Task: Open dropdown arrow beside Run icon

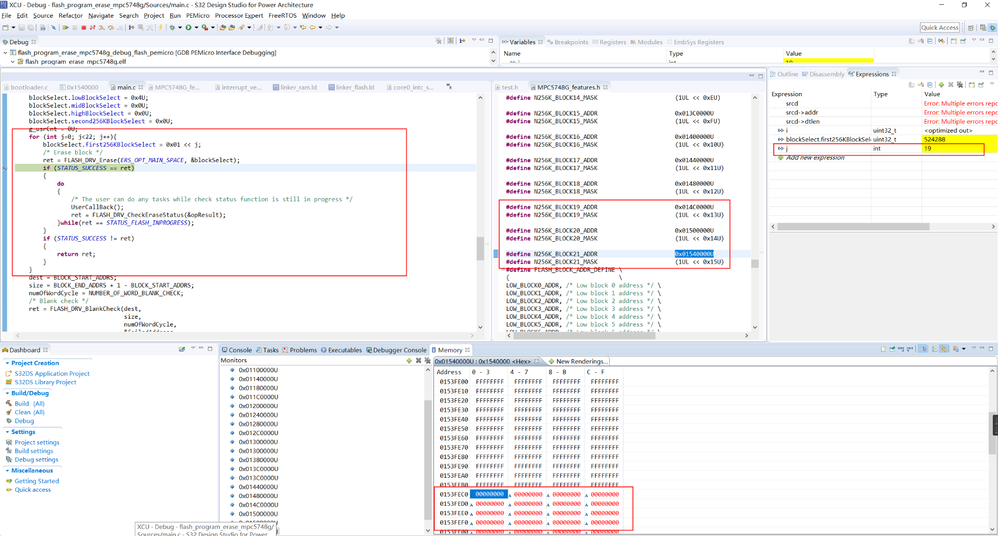Action: [x=196, y=27]
